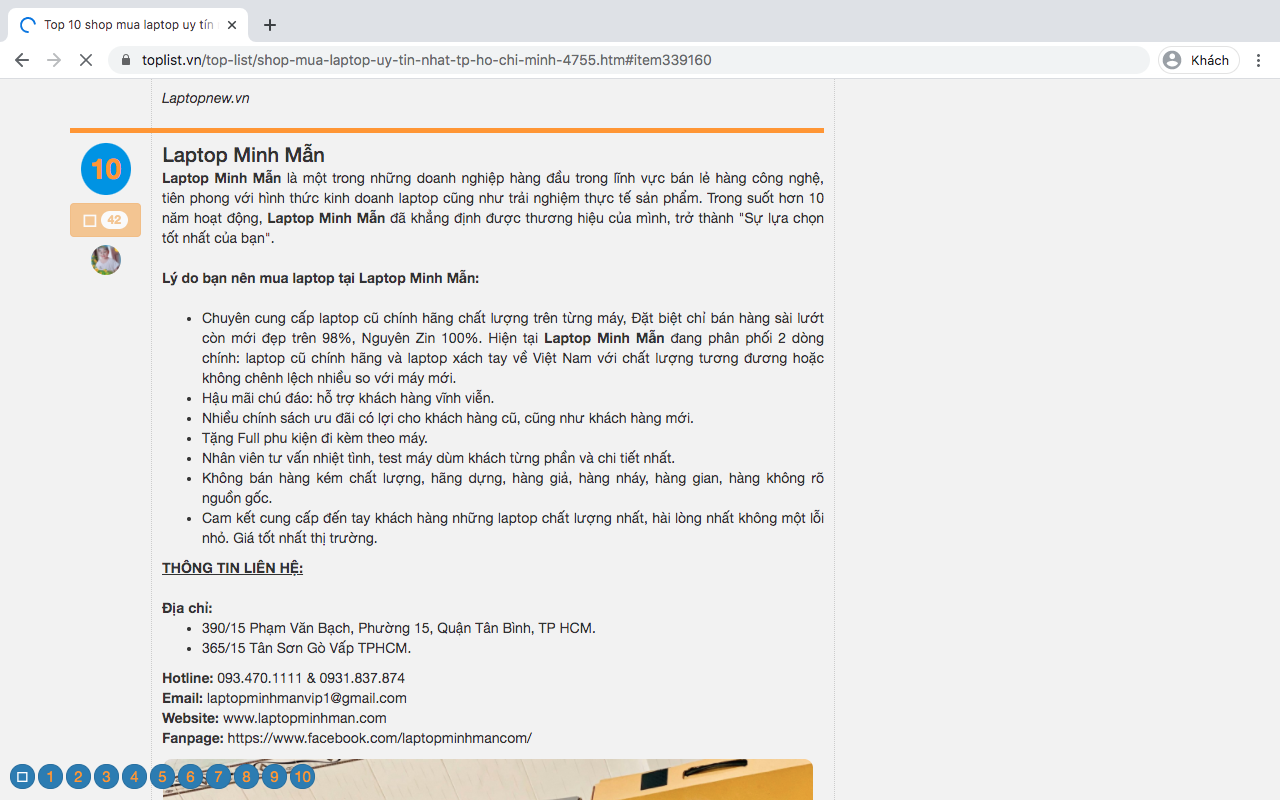Image resolution: width=1280 pixels, height=800 pixels.
Task: Jump to list item 10 in navigator
Action: tap(302, 776)
